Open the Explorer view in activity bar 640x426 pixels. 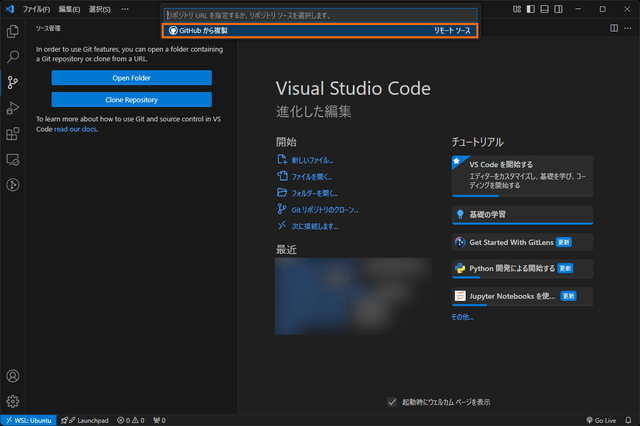click(x=13, y=31)
